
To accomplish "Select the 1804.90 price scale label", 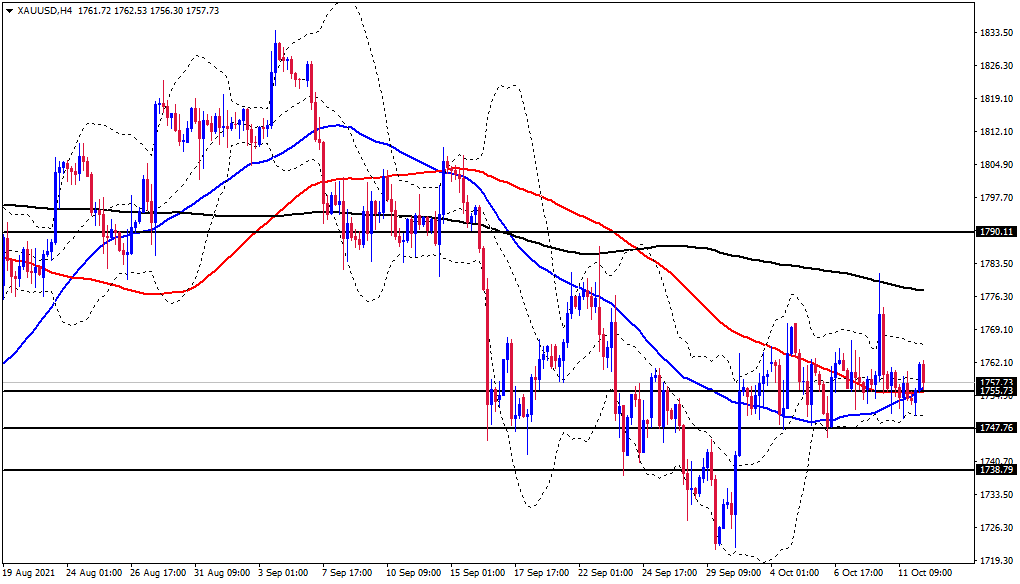I will tap(997, 165).
